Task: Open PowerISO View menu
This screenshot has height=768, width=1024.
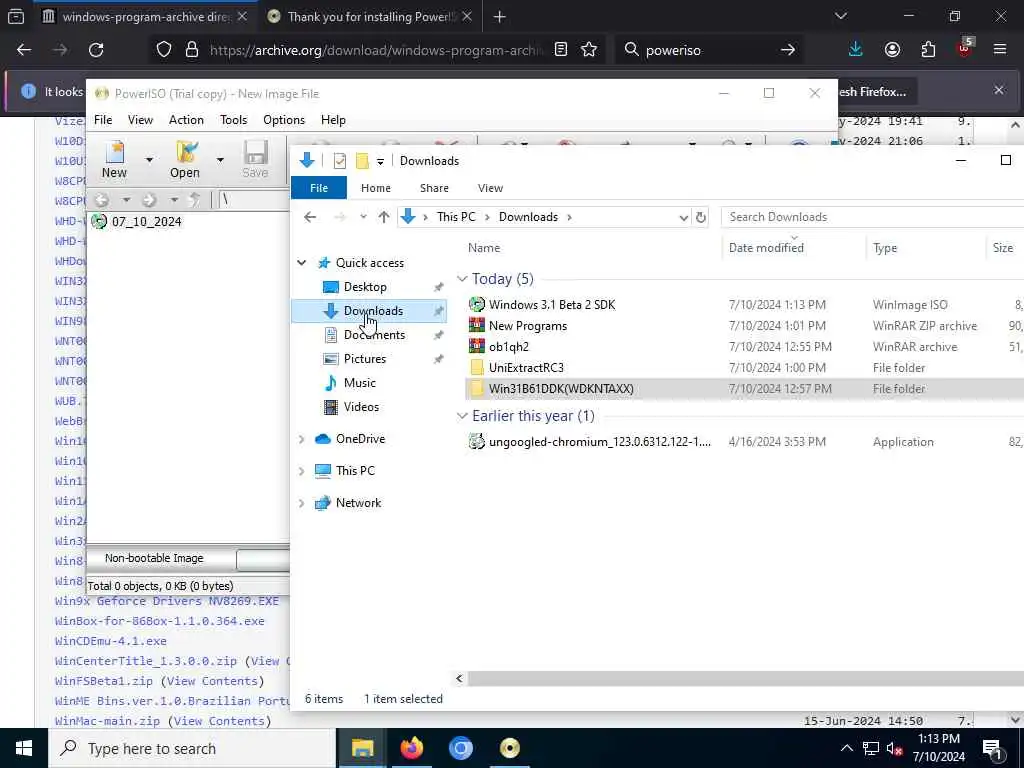Action: point(140,120)
